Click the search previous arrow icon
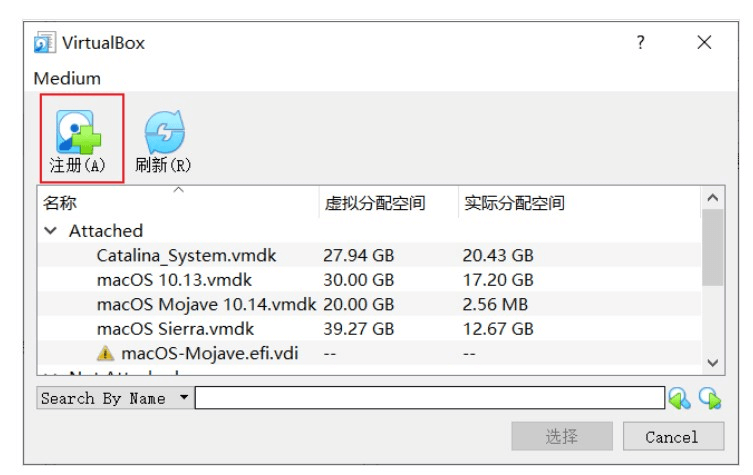The height and width of the screenshot is (475, 753). [x=680, y=398]
